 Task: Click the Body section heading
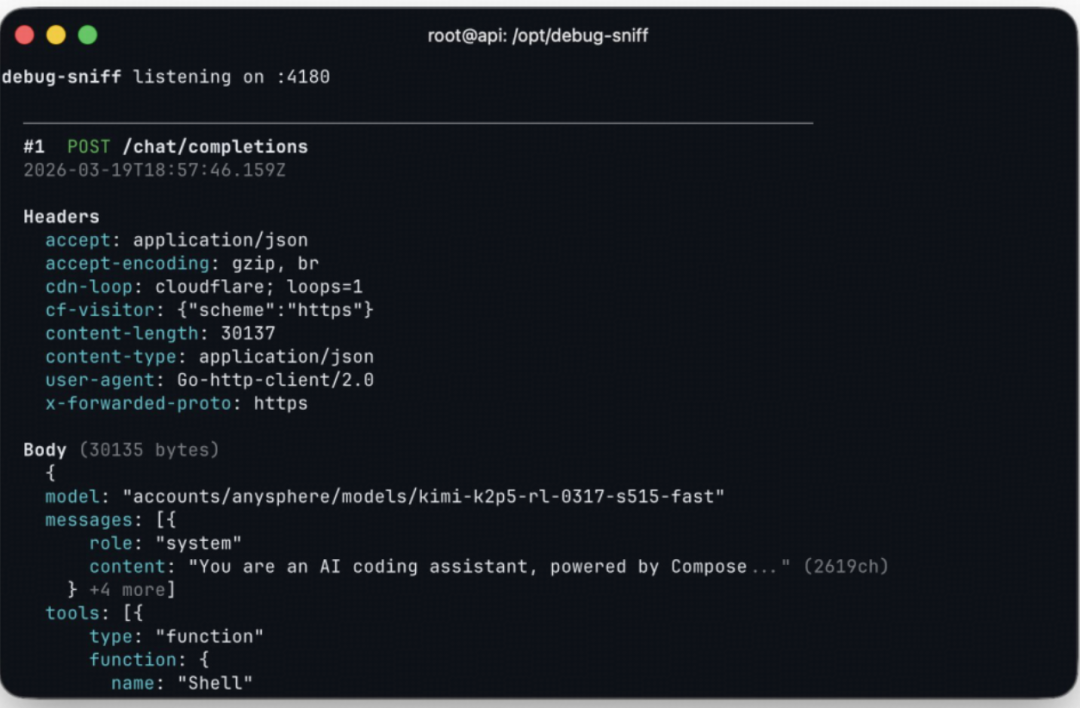click(45, 450)
